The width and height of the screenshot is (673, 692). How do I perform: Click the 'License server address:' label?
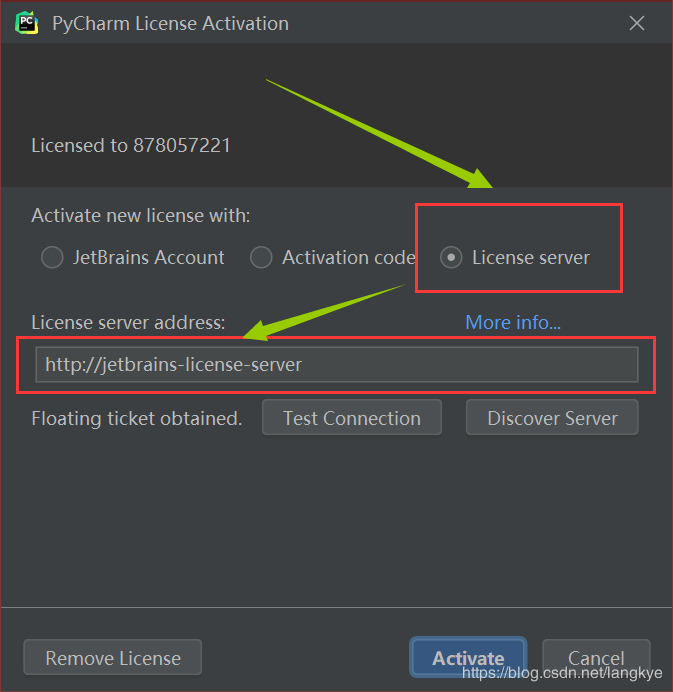tap(128, 323)
